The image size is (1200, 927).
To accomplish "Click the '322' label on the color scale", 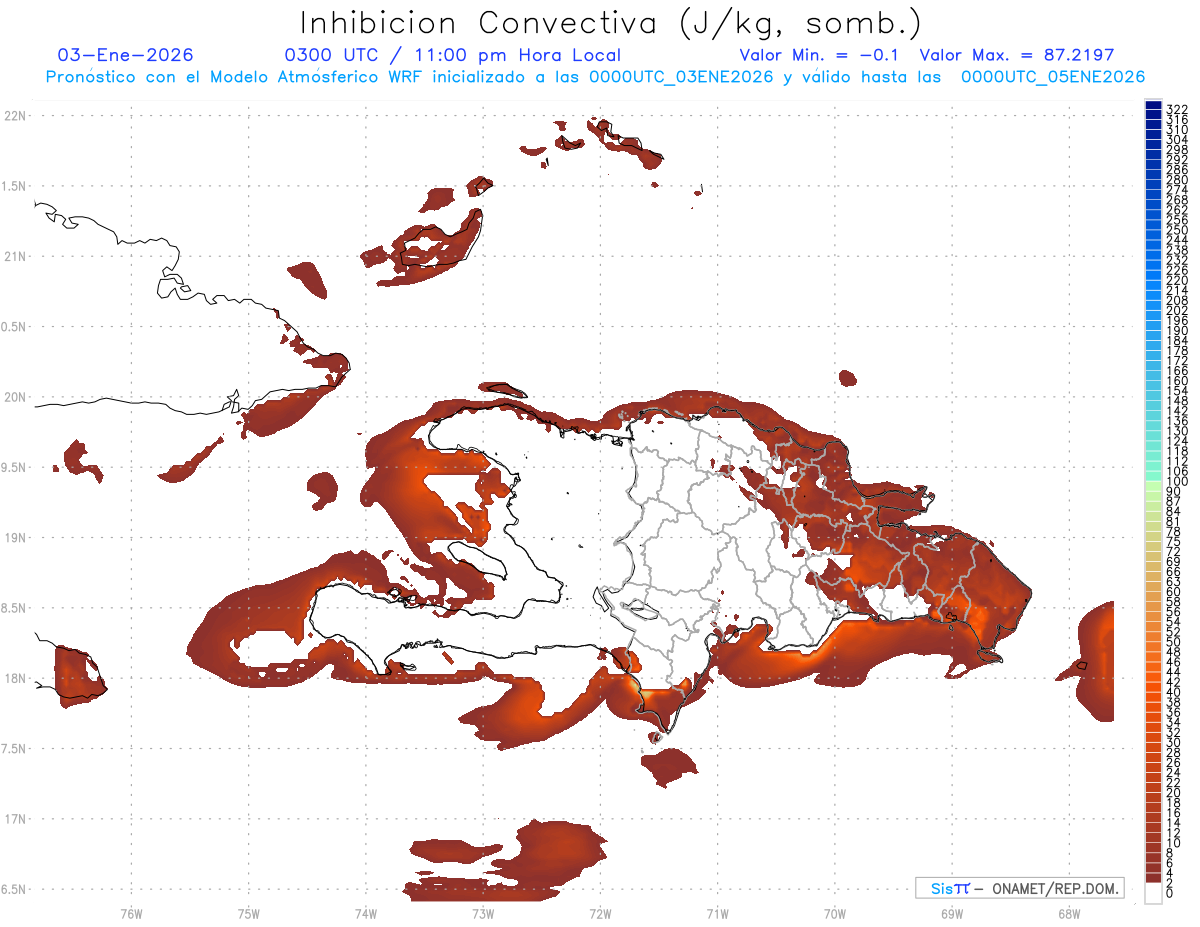I will click(1176, 108).
